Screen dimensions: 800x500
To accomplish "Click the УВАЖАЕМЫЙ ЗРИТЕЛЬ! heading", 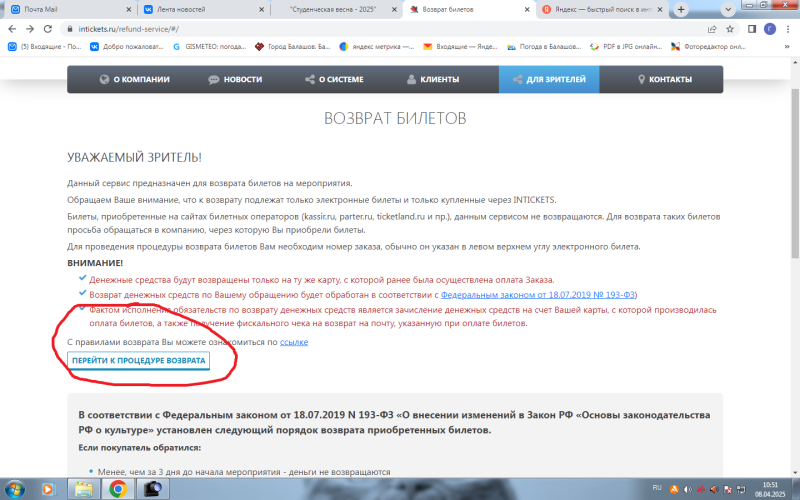I will (x=135, y=158).
